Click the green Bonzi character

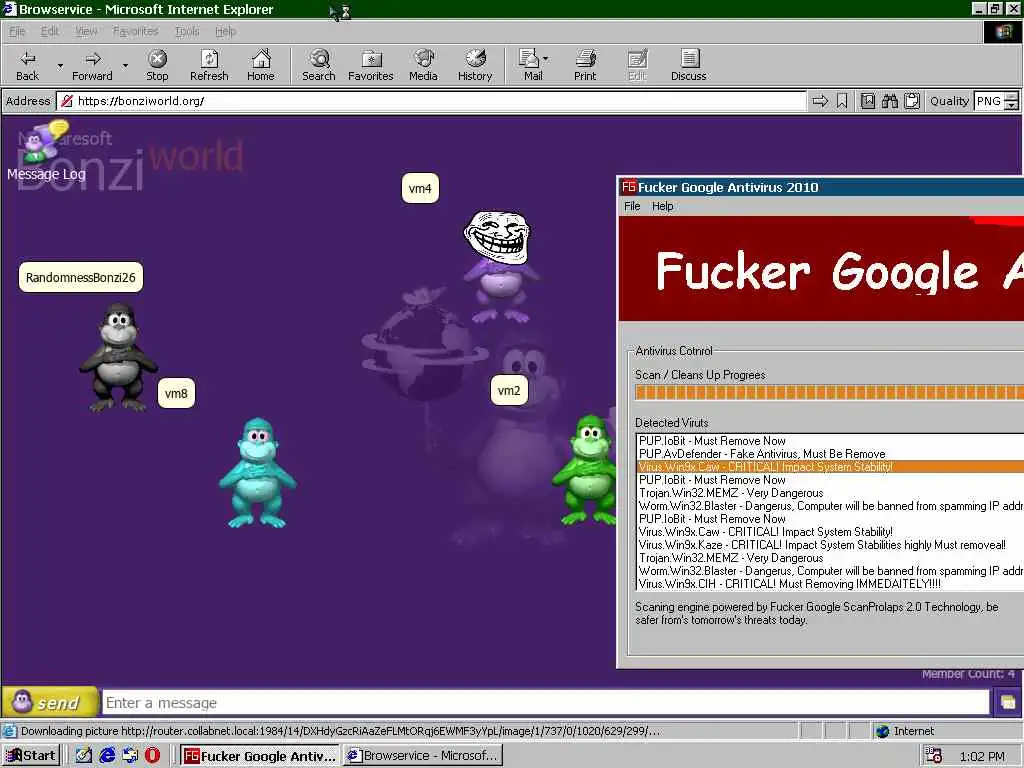pyautogui.click(x=586, y=470)
